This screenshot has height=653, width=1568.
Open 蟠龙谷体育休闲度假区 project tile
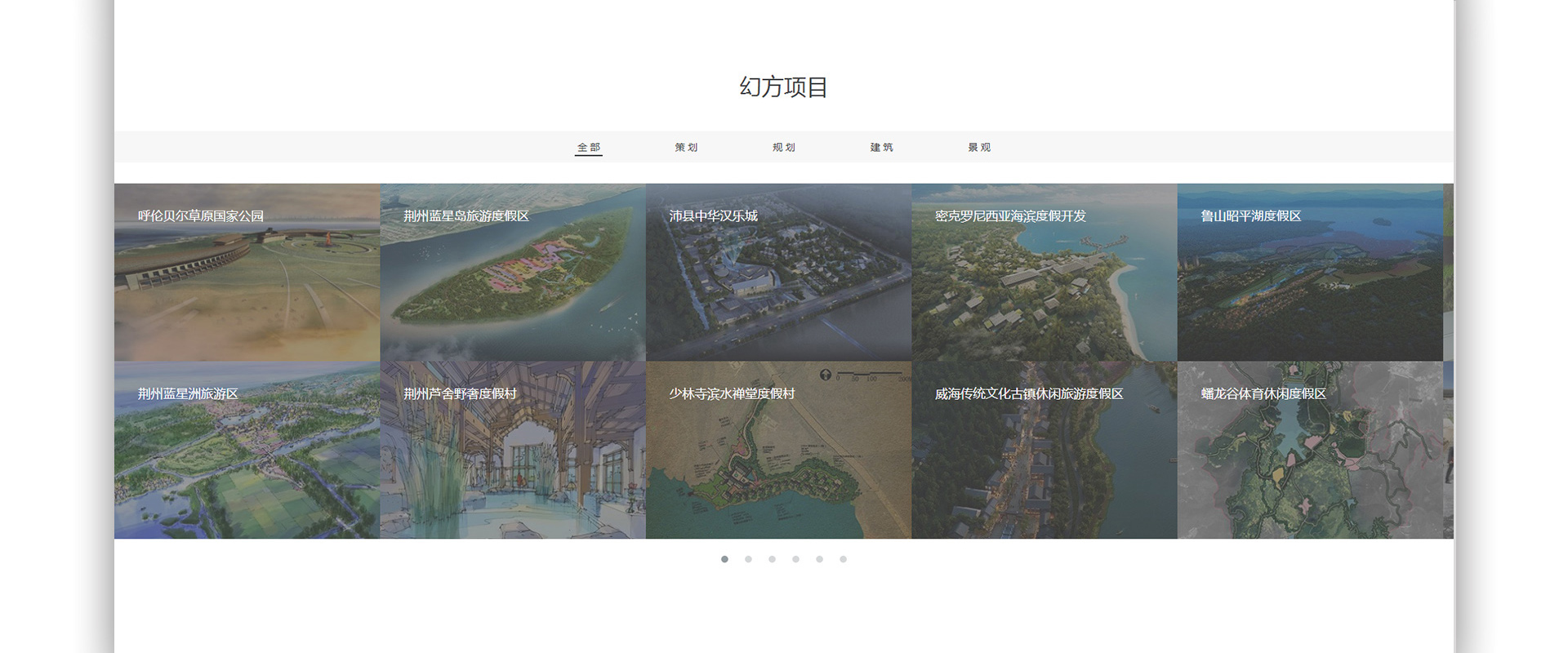[1310, 451]
